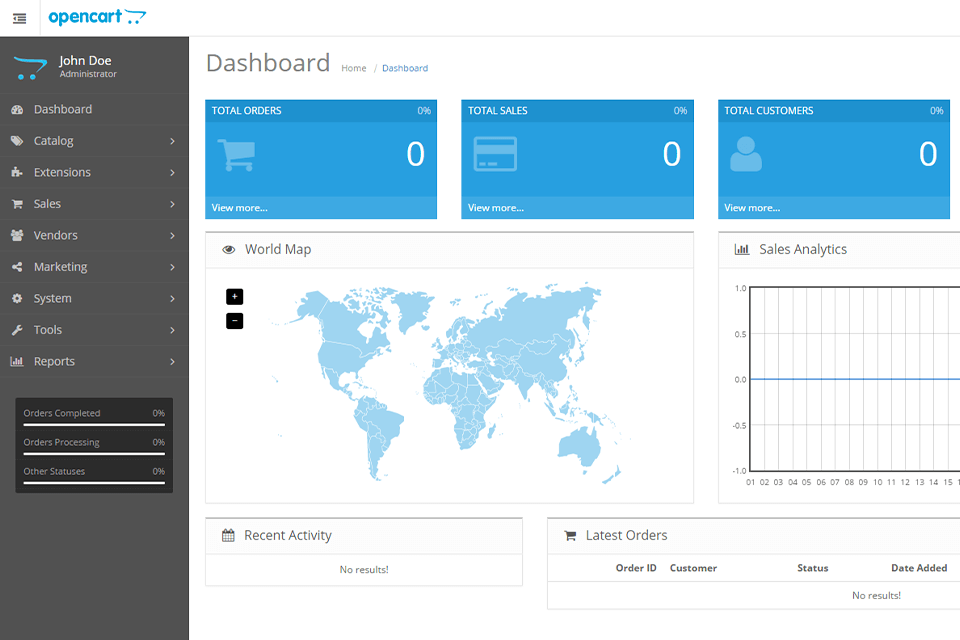Click the cart icon beside Latest Orders

click(x=570, y=536)
